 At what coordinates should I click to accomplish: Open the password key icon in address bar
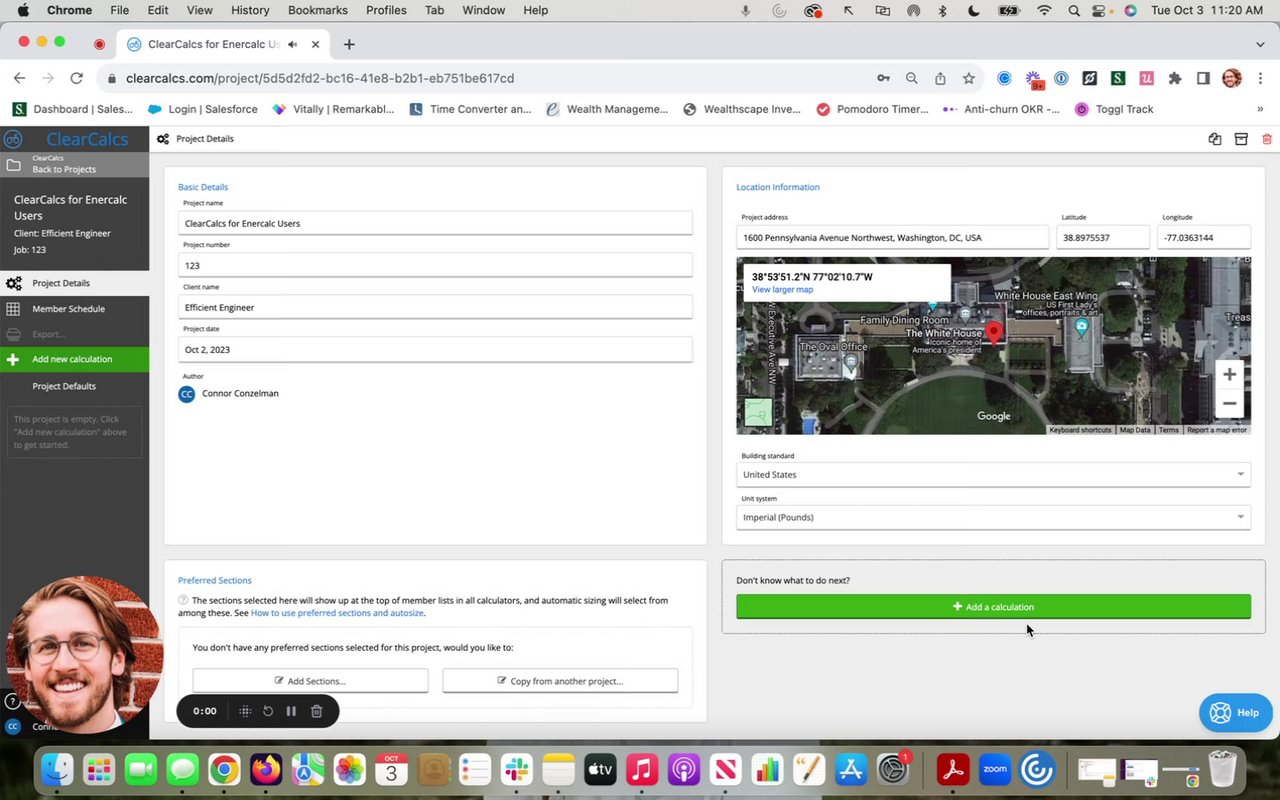[x=883, y=78]
